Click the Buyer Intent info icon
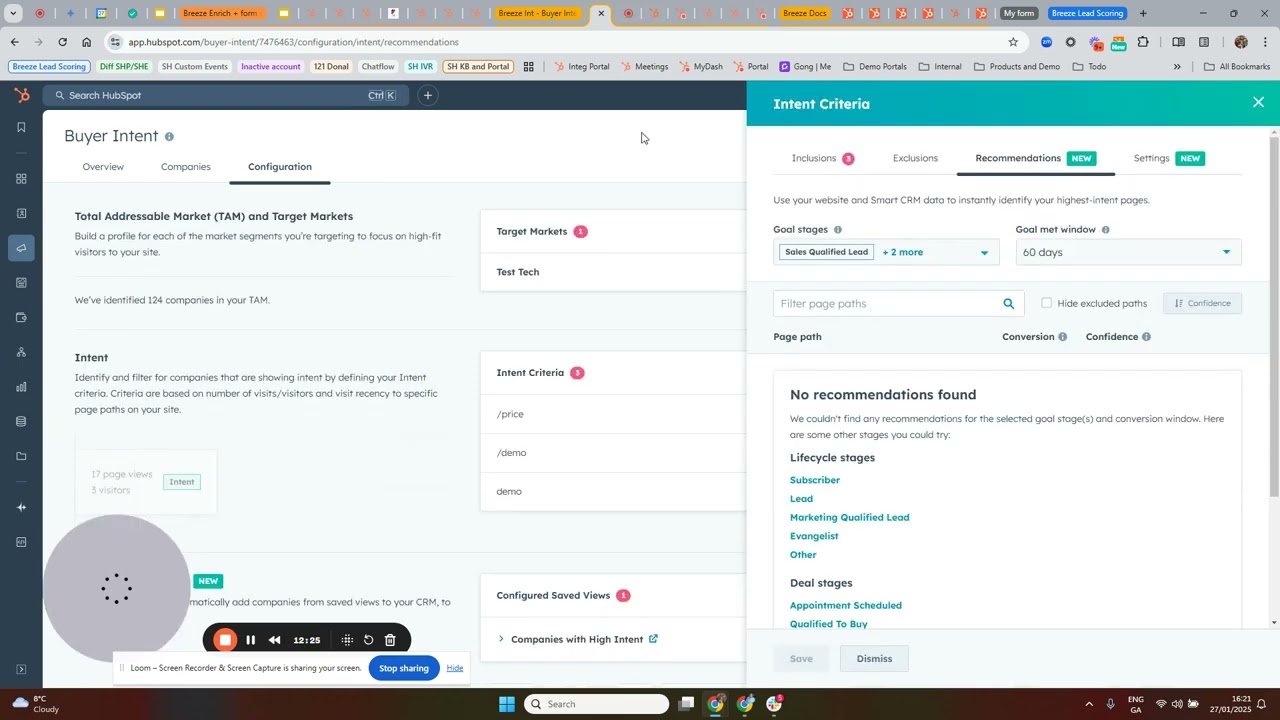1280x720 pixels. [x=169, y=136]
